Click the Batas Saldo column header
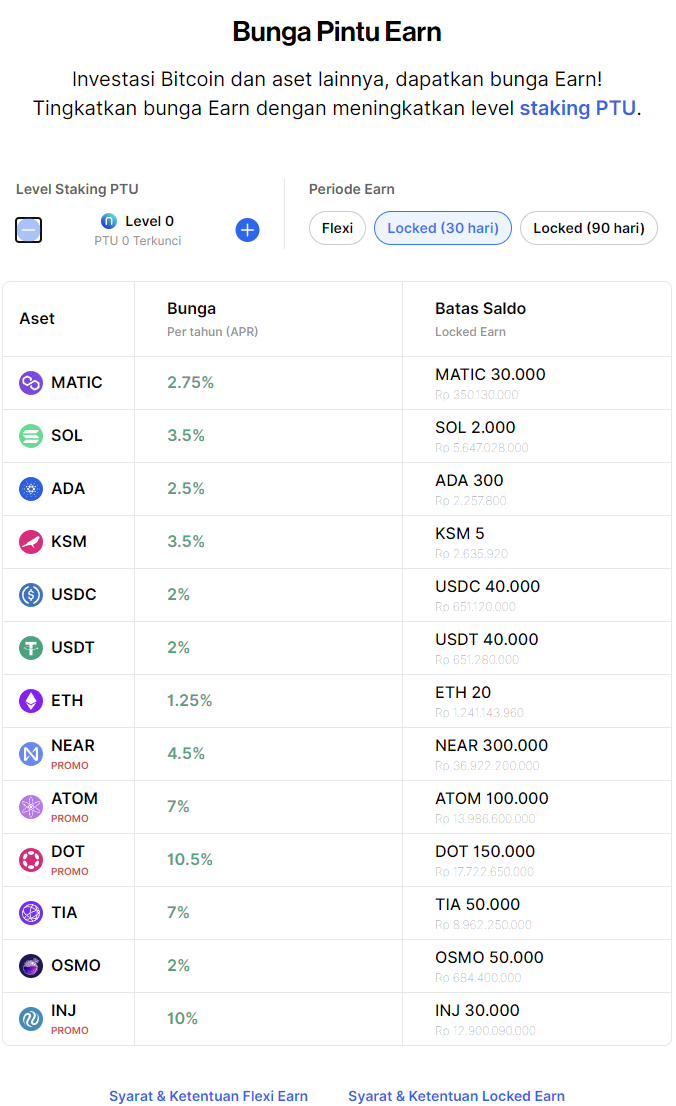This screenshot has height=1106, width=676. (481, 309)
